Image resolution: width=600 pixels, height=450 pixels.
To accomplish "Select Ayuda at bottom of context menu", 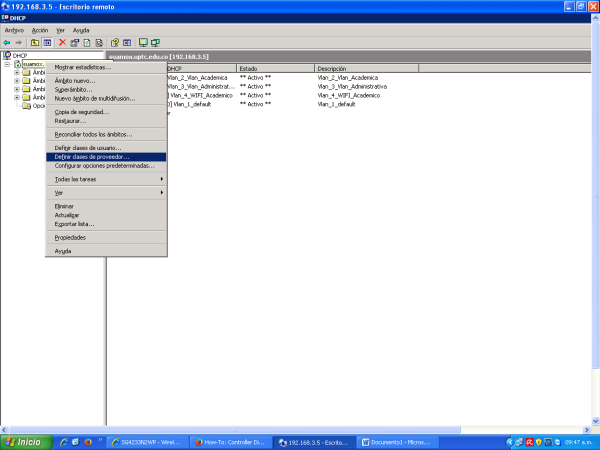I will pyautogui.click(x=106, y=251).
